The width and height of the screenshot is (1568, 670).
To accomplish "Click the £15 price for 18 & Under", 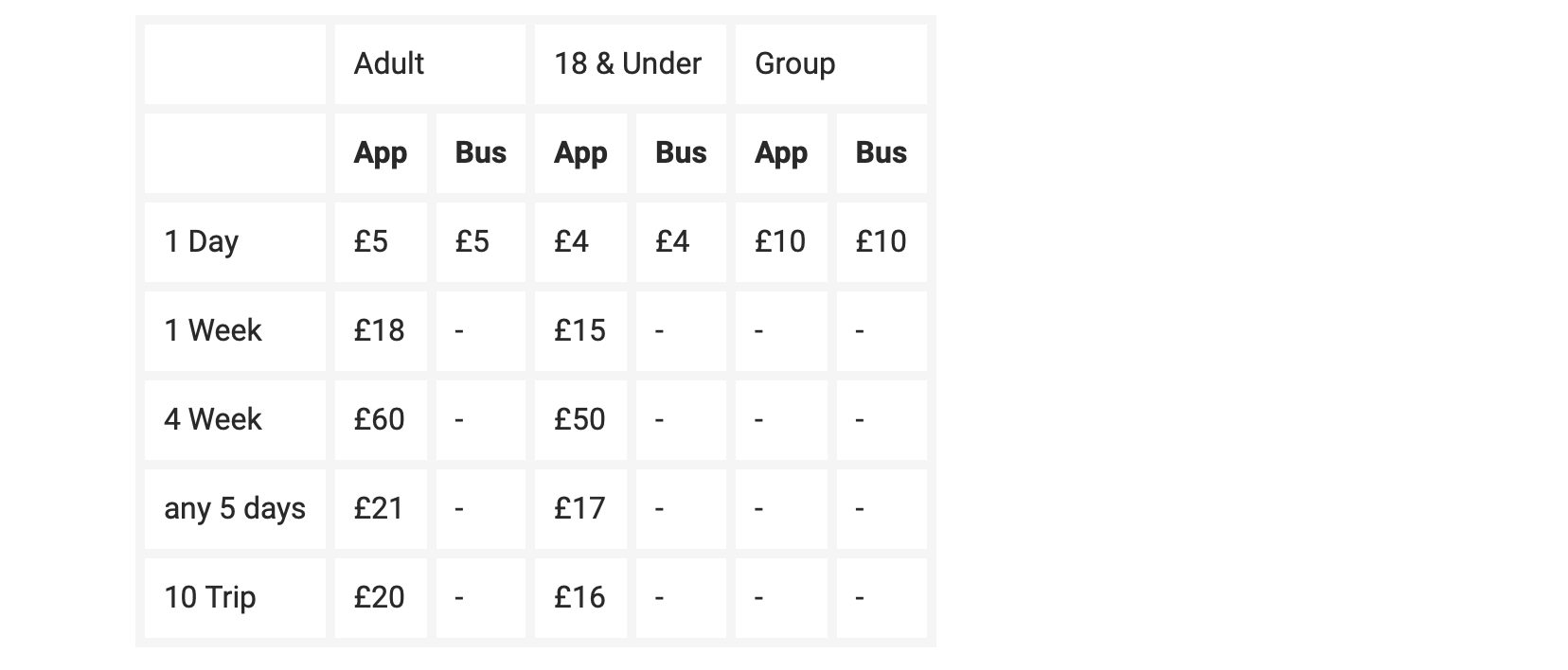I will (x=579, y=330).
